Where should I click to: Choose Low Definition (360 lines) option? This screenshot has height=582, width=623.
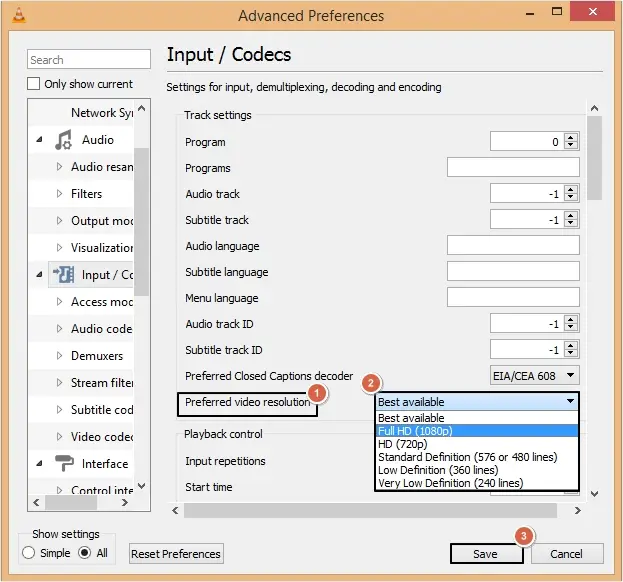point(477,470)
